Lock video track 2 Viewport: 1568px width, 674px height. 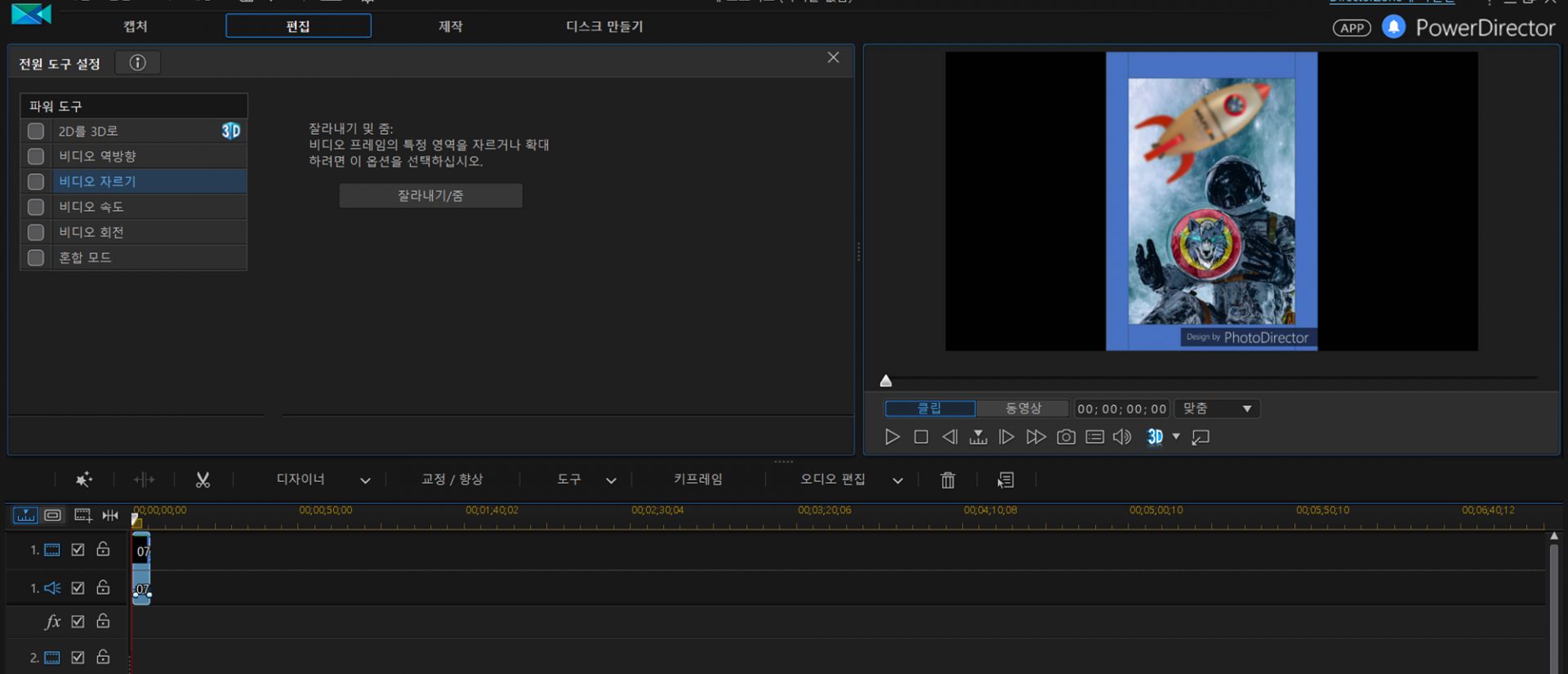click(103, 657)
